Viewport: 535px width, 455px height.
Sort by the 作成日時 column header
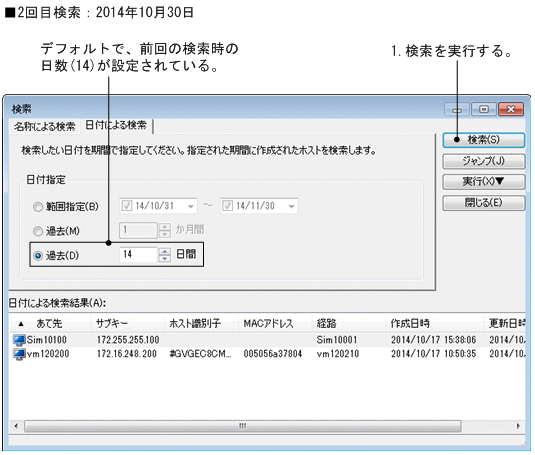(x=435, y=323)
